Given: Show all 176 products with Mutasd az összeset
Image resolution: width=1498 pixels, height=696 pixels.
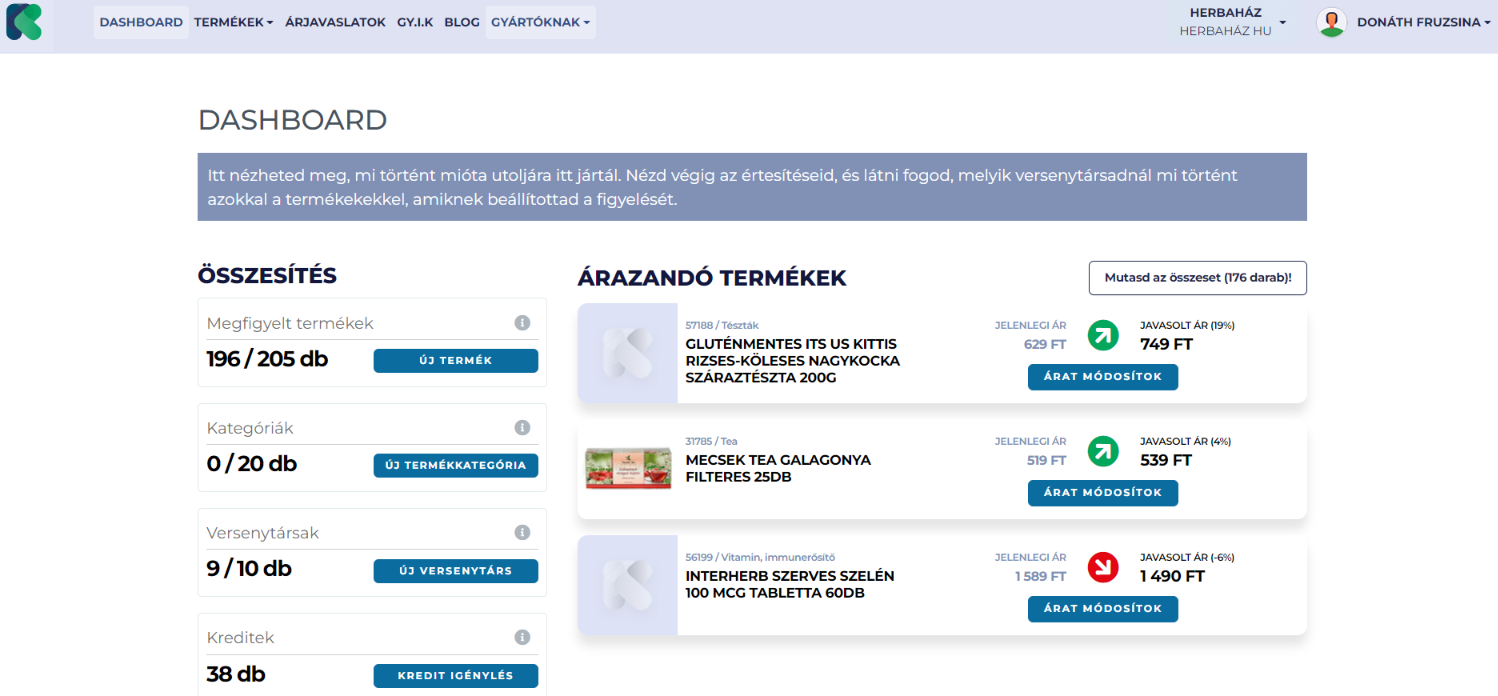Looking at the screenshot, I should pos(1197,277).
